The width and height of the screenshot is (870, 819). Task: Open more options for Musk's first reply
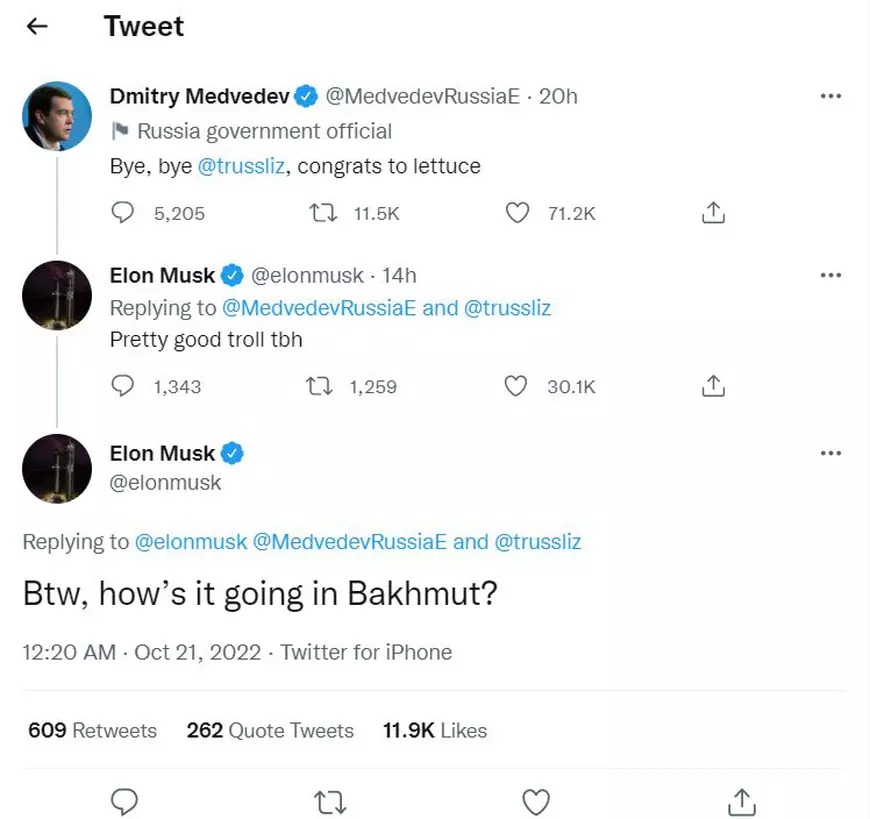pyautogui.click(x=831, y=274)
